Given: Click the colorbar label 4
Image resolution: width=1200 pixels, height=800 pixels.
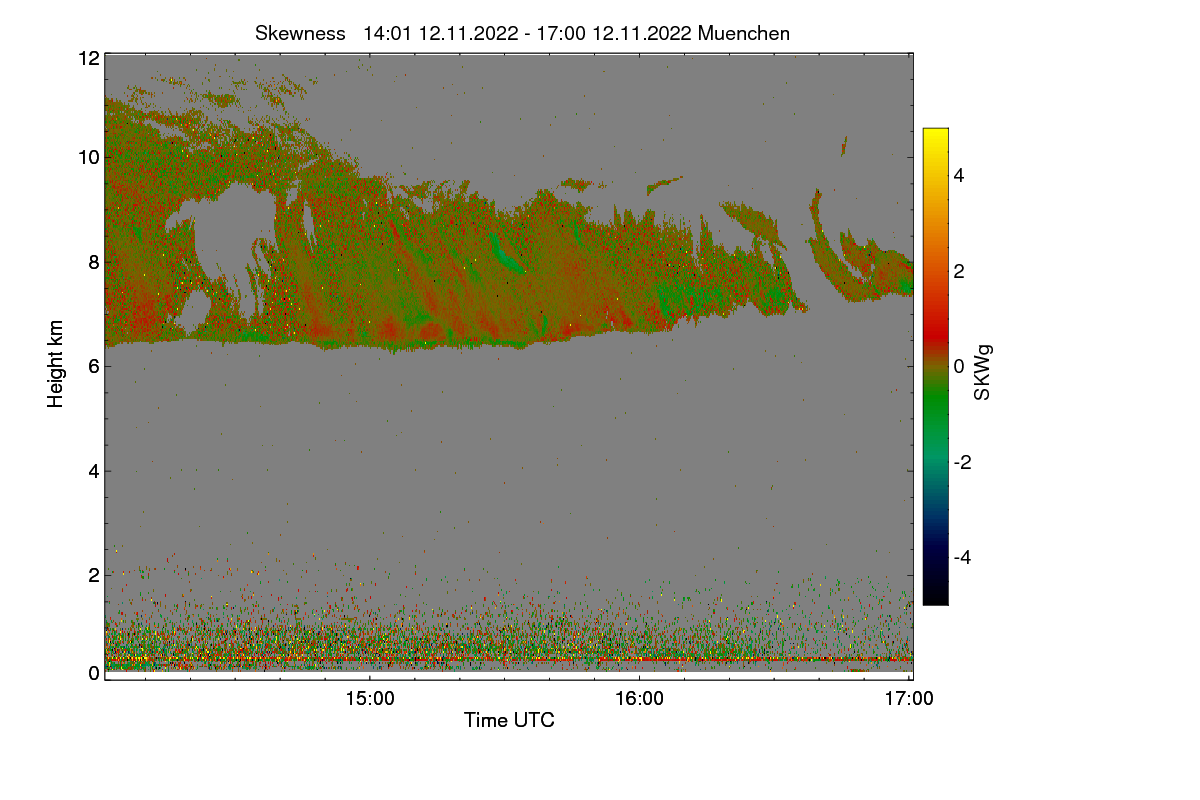Looking at the screenshot, I should [x=962, y=176].
